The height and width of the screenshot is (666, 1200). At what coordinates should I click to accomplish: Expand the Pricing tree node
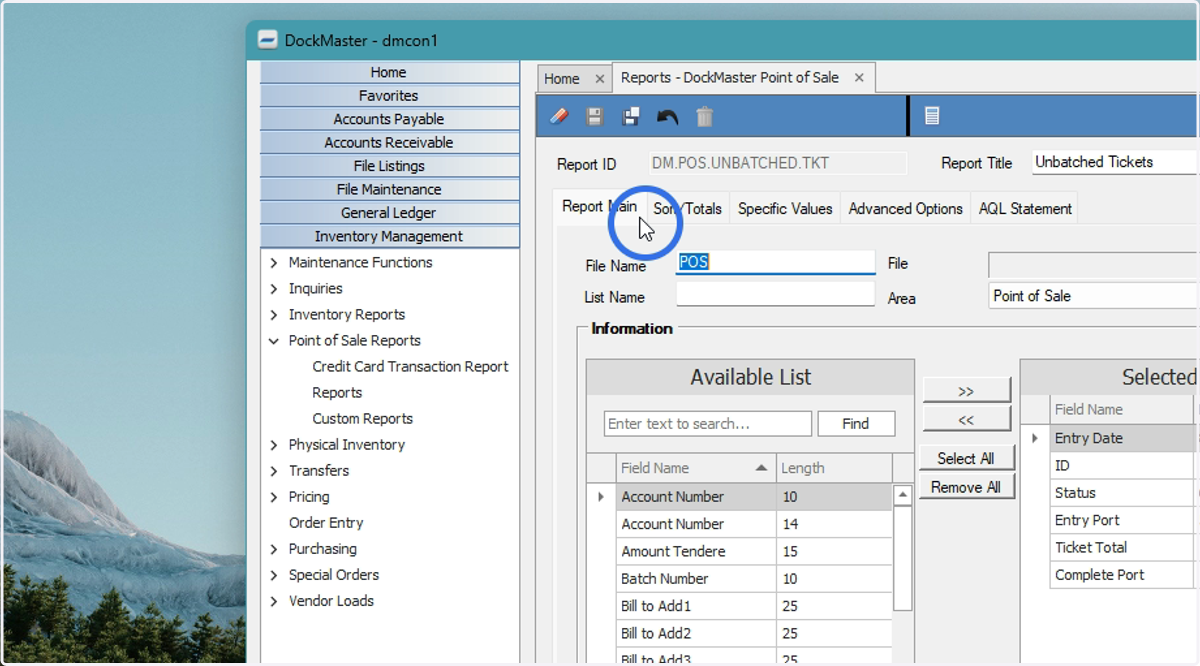[274, 497]
